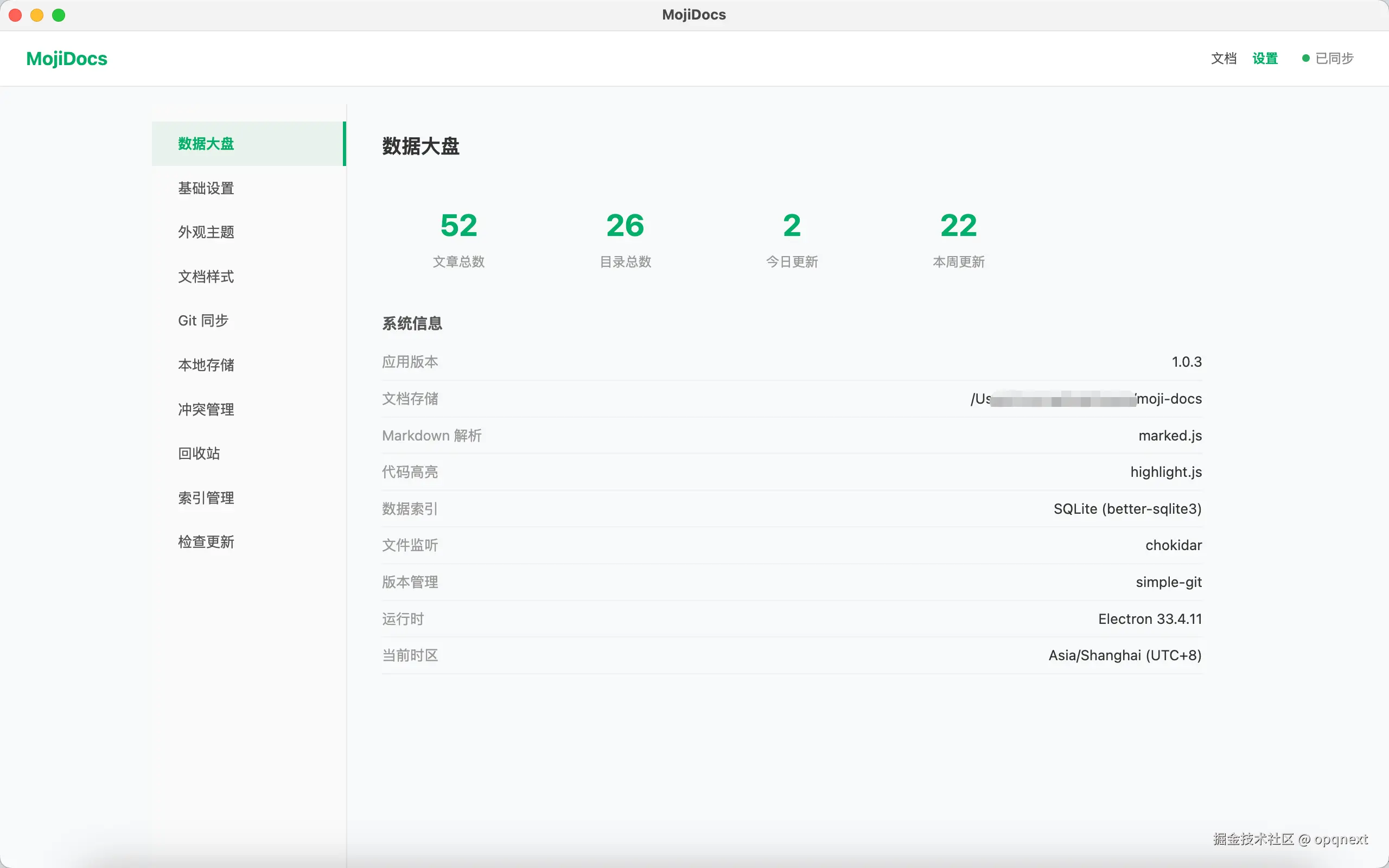Open the 文档 tab in header
The image size is (1389, 868).
[x=1223, y=59]
